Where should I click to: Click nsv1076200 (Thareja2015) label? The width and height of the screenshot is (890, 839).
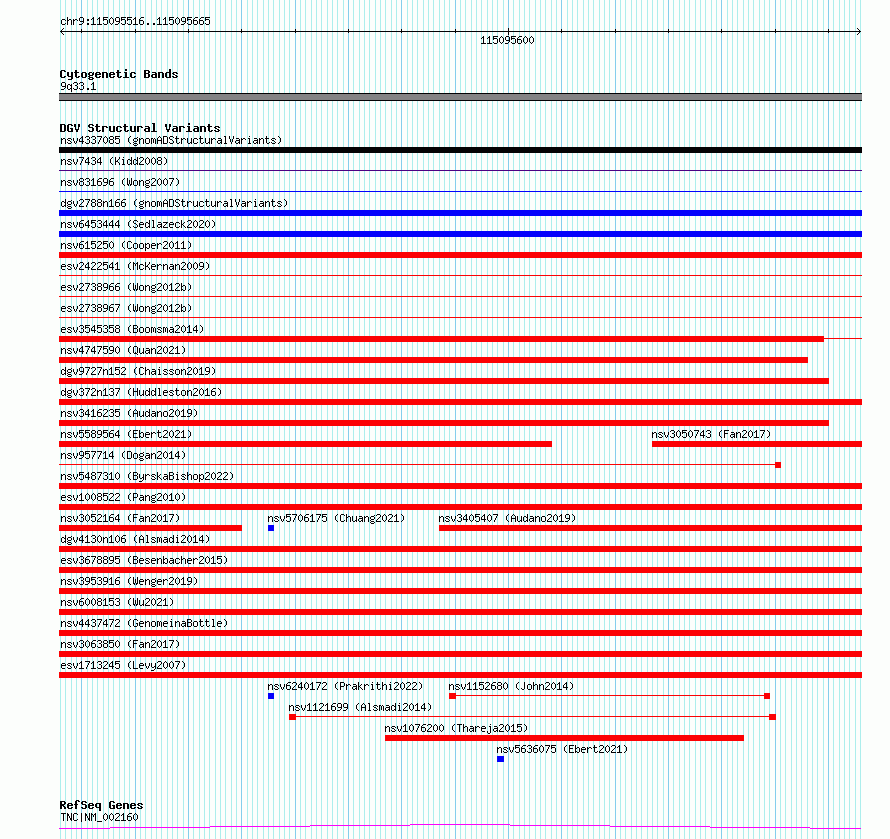[x=456, y=728]
